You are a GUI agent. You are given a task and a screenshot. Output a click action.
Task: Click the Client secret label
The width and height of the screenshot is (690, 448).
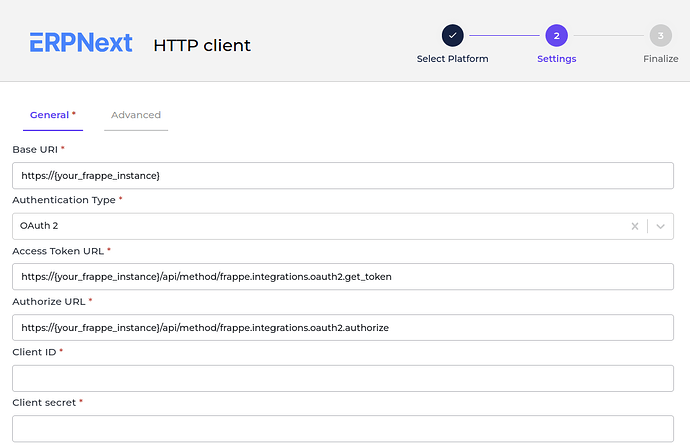tap(44, 403)
